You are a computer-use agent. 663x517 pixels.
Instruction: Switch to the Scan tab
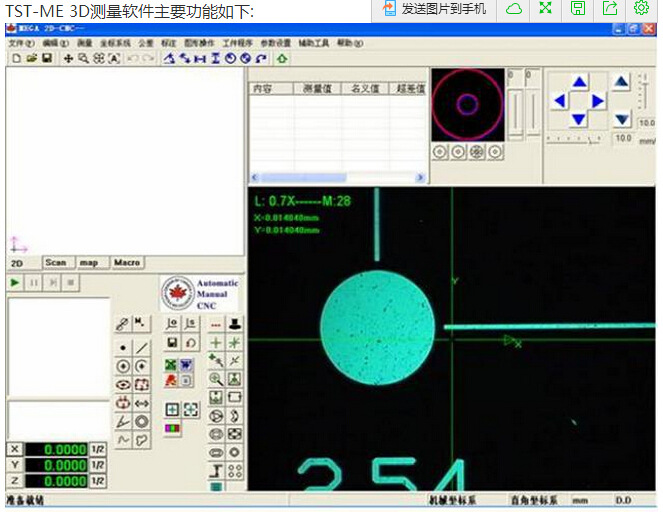pyautogui.click(x=56, y=263)
